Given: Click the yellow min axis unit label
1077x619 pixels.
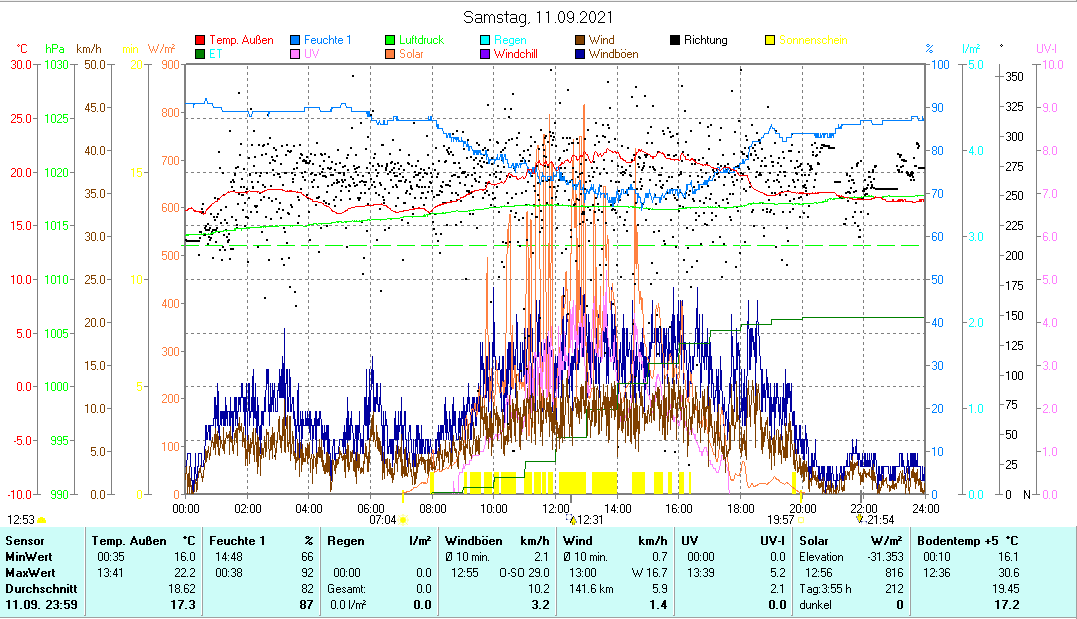Looking at the screenshot, I should (130, 49).
